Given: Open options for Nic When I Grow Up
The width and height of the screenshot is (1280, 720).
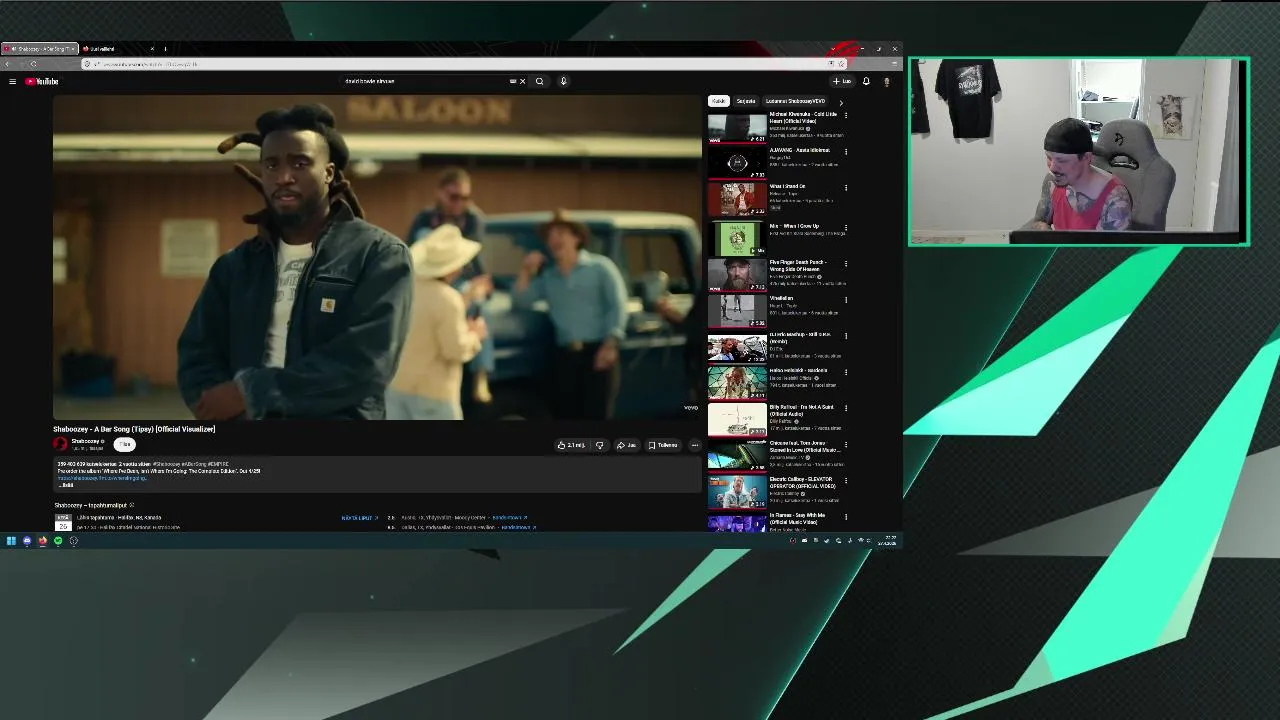Looking at the screenshot, I should pyautogui.click(x=846, y=227).
